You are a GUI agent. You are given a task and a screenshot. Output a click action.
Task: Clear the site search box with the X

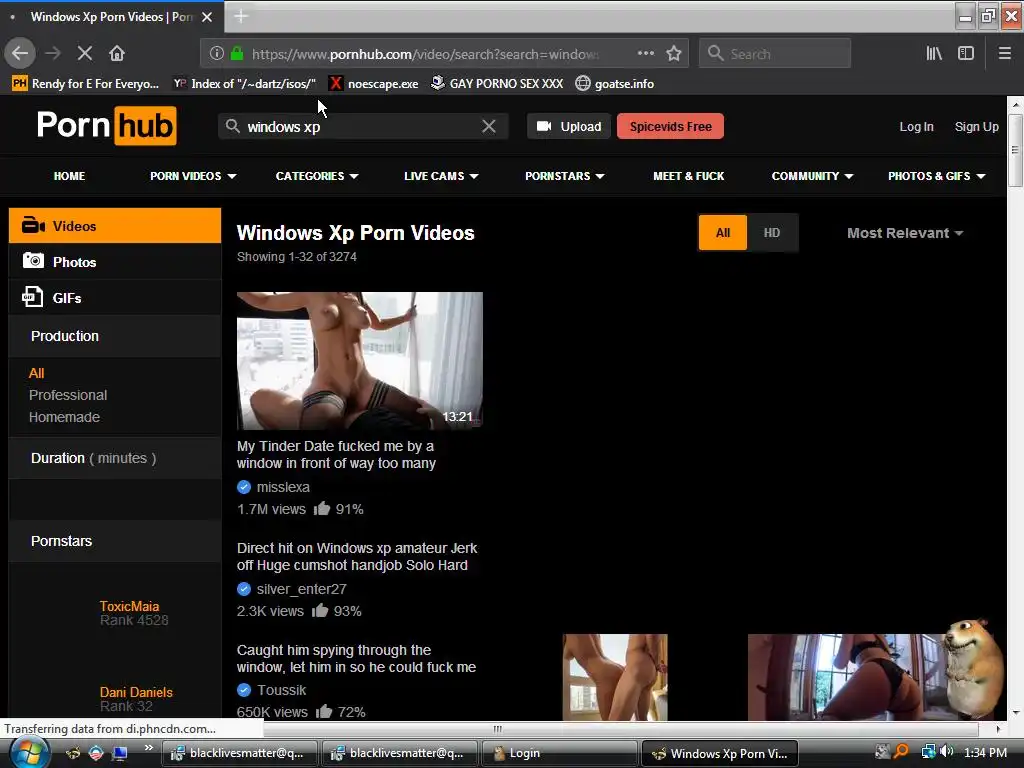tap(488, 126)
